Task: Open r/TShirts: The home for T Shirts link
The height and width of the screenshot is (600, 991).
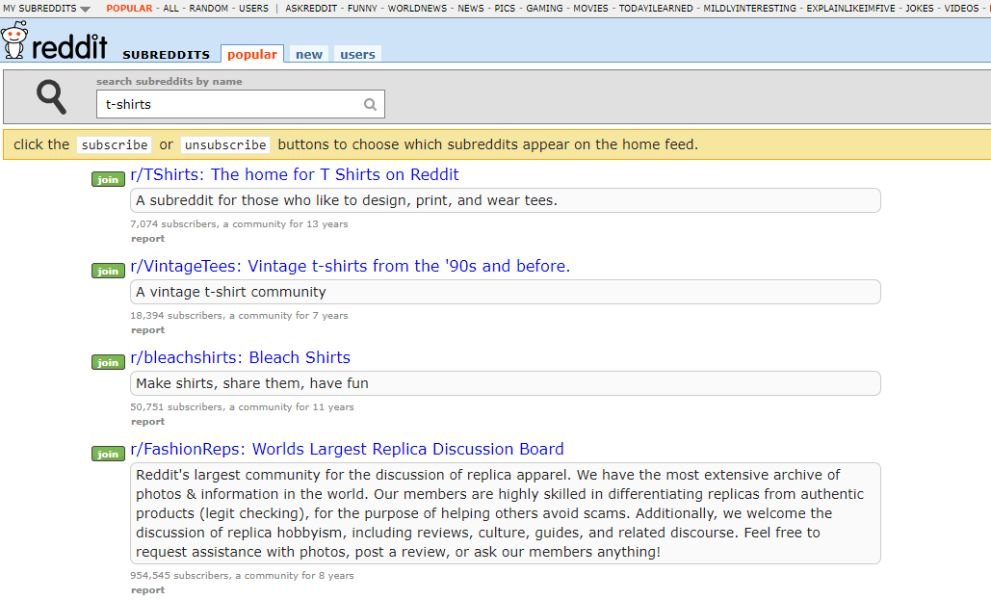Action: (x=295, y=174)
